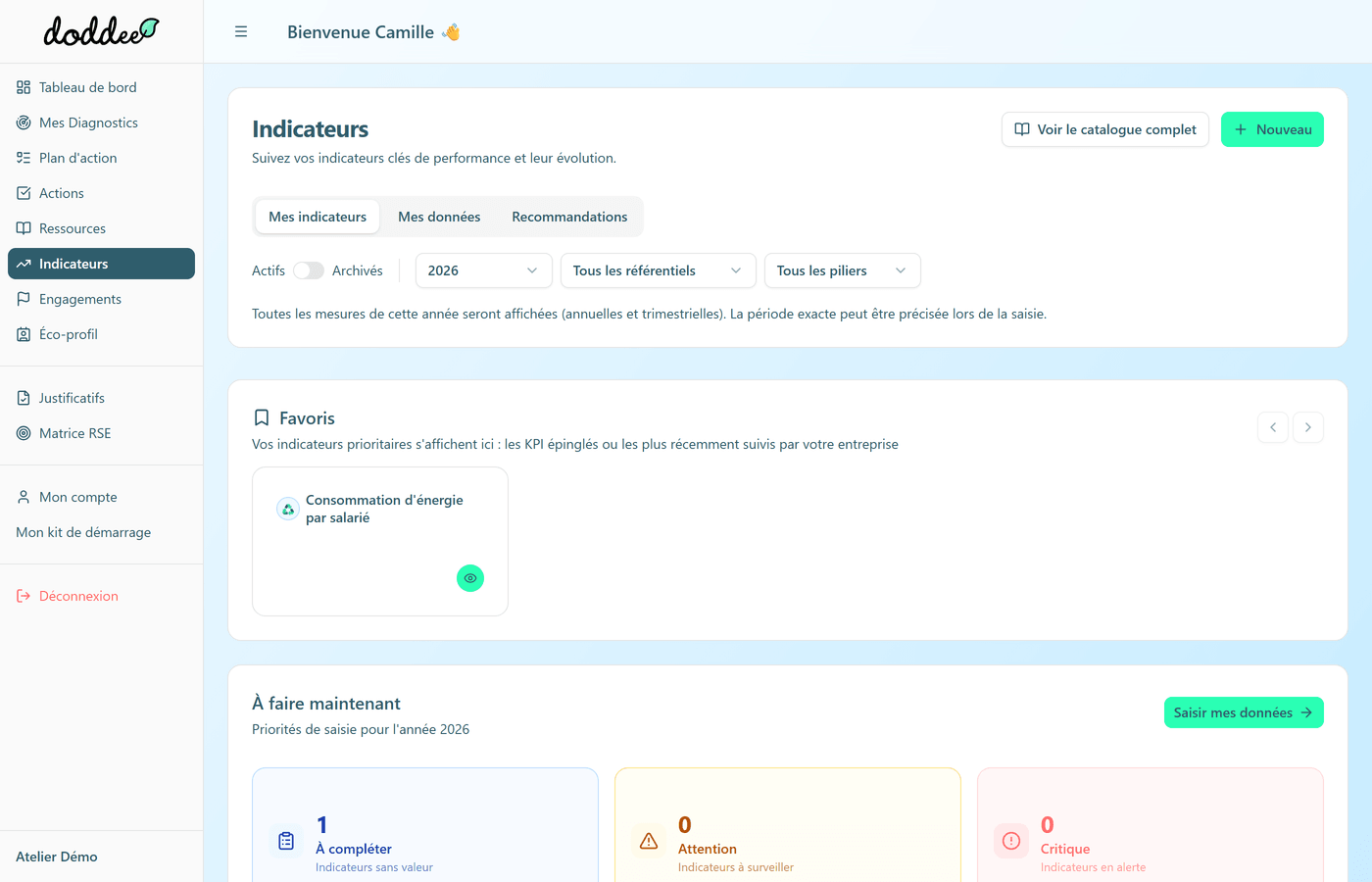Click Voir le catalogue complet button
The height and width of the screenshot is (882, 1372).
(1105, 129)
